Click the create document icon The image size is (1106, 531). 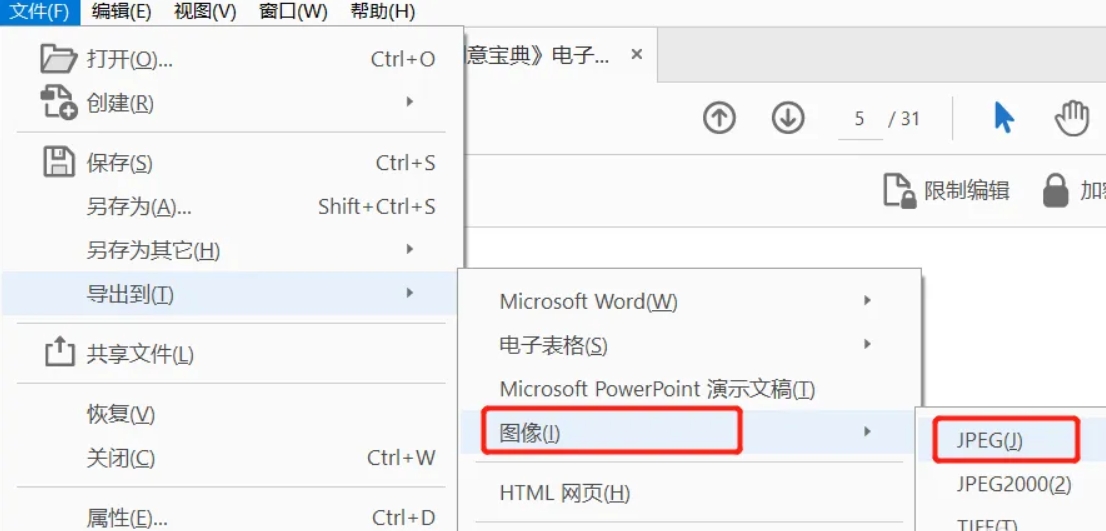click(58, 102)
